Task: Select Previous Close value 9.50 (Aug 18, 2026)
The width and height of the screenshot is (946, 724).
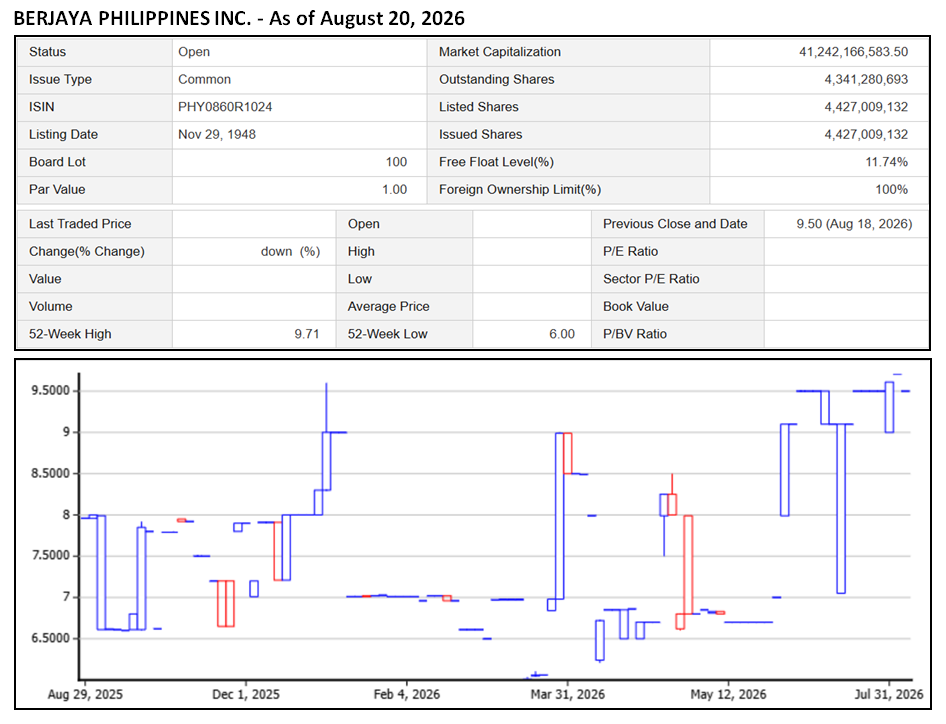Action: tap(854, 224)
